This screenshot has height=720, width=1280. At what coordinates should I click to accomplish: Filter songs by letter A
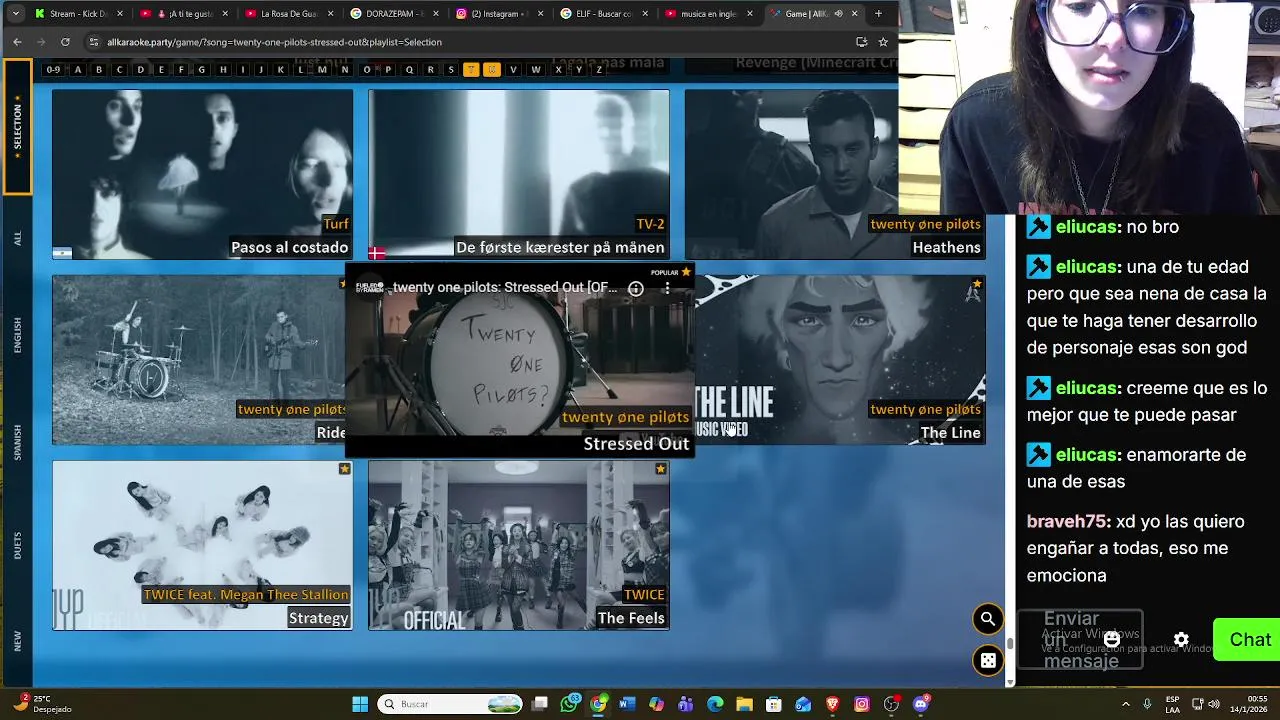point(77,70)
